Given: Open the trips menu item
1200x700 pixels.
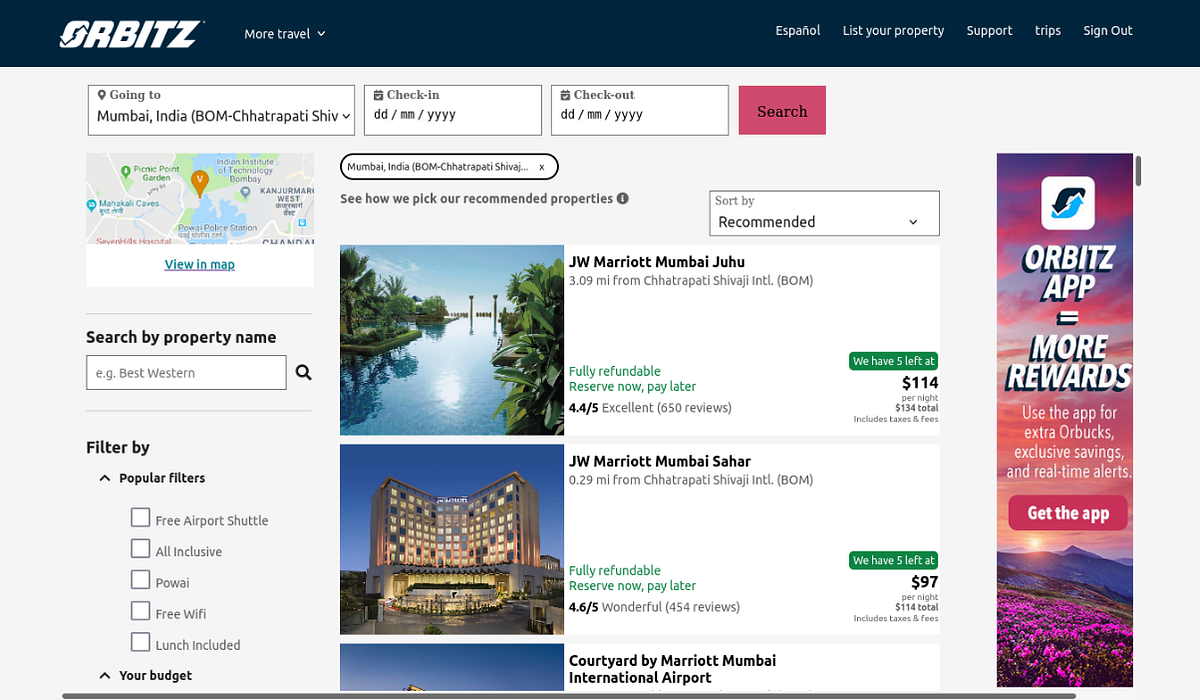Looking at the screenshot, I should 1048,31.
